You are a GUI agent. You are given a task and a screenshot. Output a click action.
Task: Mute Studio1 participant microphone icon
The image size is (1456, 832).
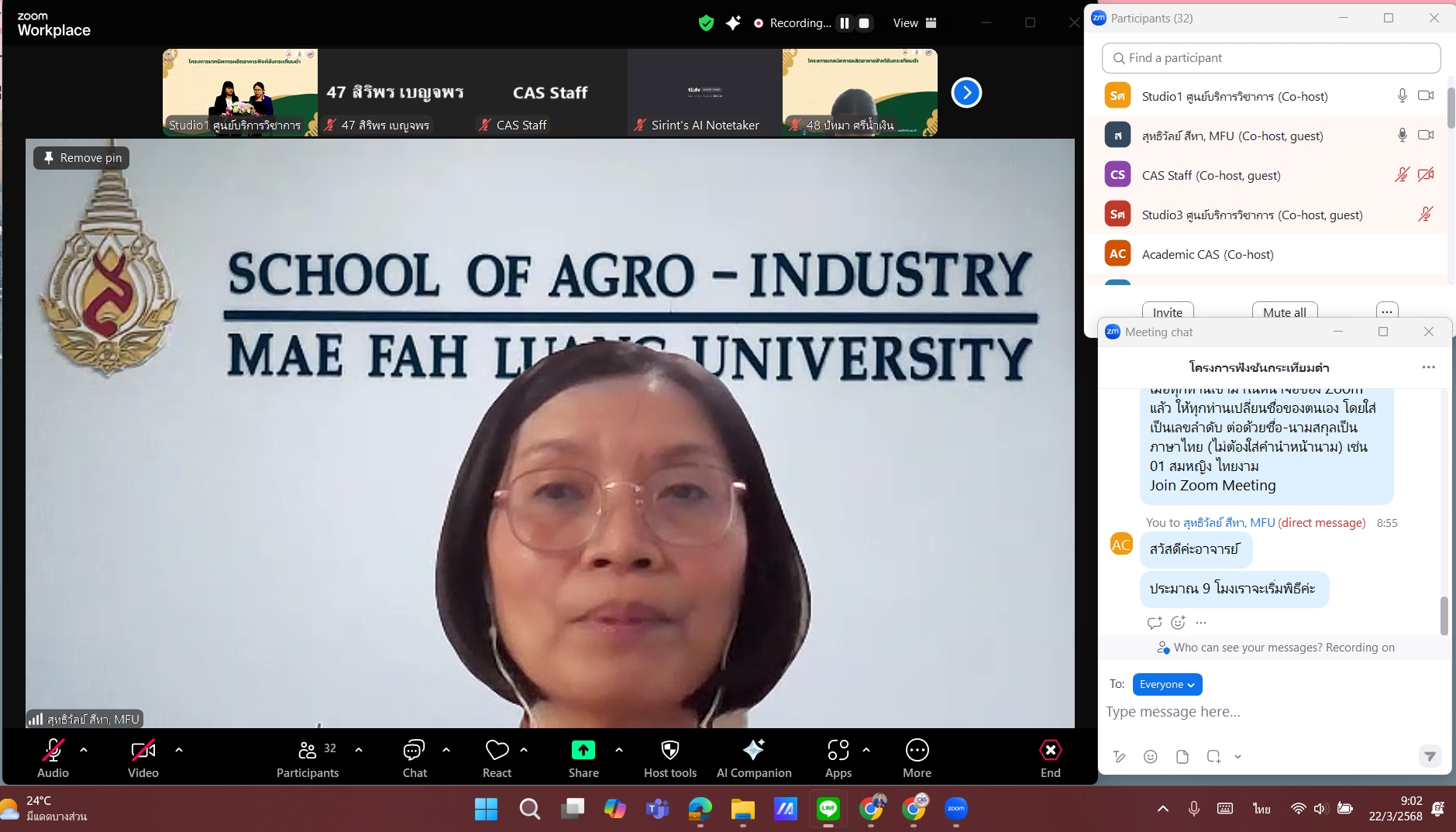click(1402, 95)
